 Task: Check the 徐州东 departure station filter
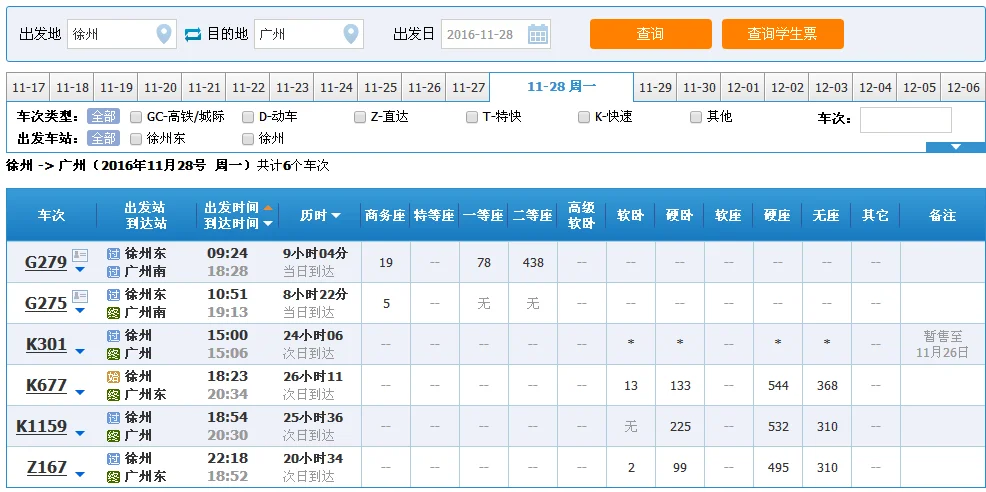[x=135, y=138]
